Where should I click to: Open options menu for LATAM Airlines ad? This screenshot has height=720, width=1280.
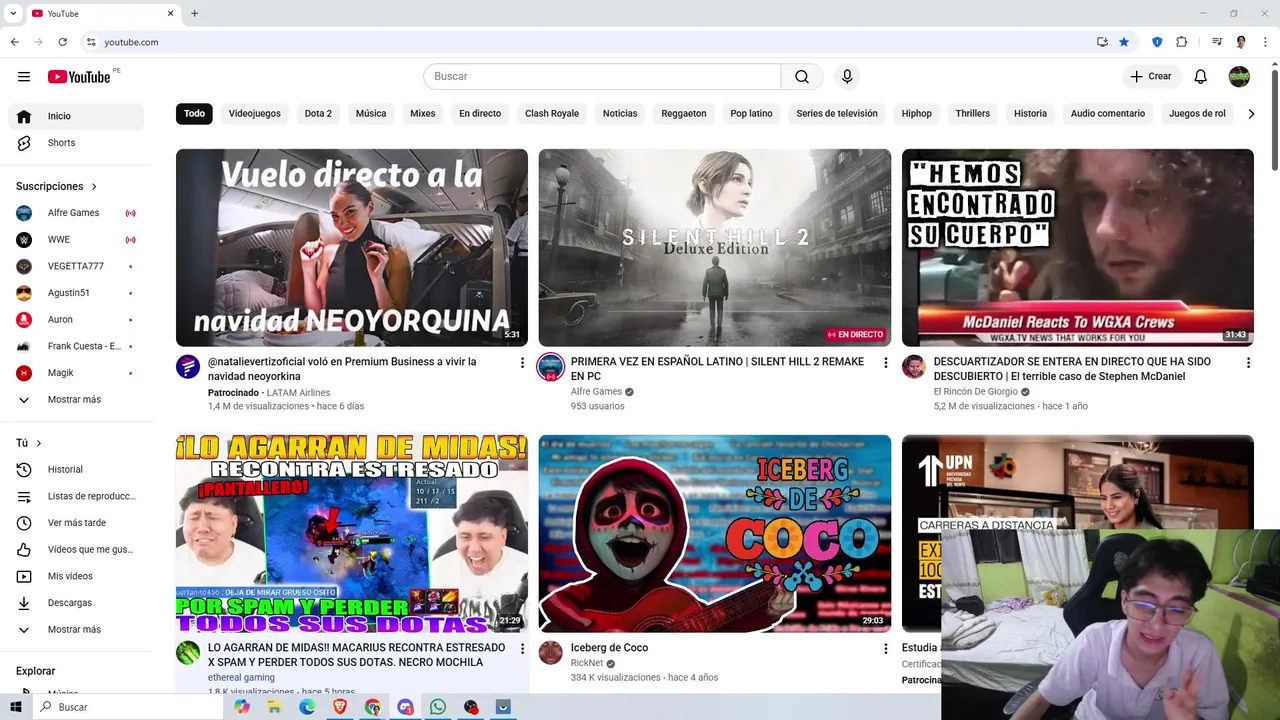(x=522, y=363)
